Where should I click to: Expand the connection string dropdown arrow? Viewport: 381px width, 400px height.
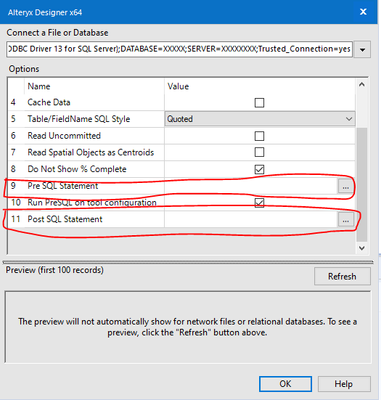click(363, 50)
